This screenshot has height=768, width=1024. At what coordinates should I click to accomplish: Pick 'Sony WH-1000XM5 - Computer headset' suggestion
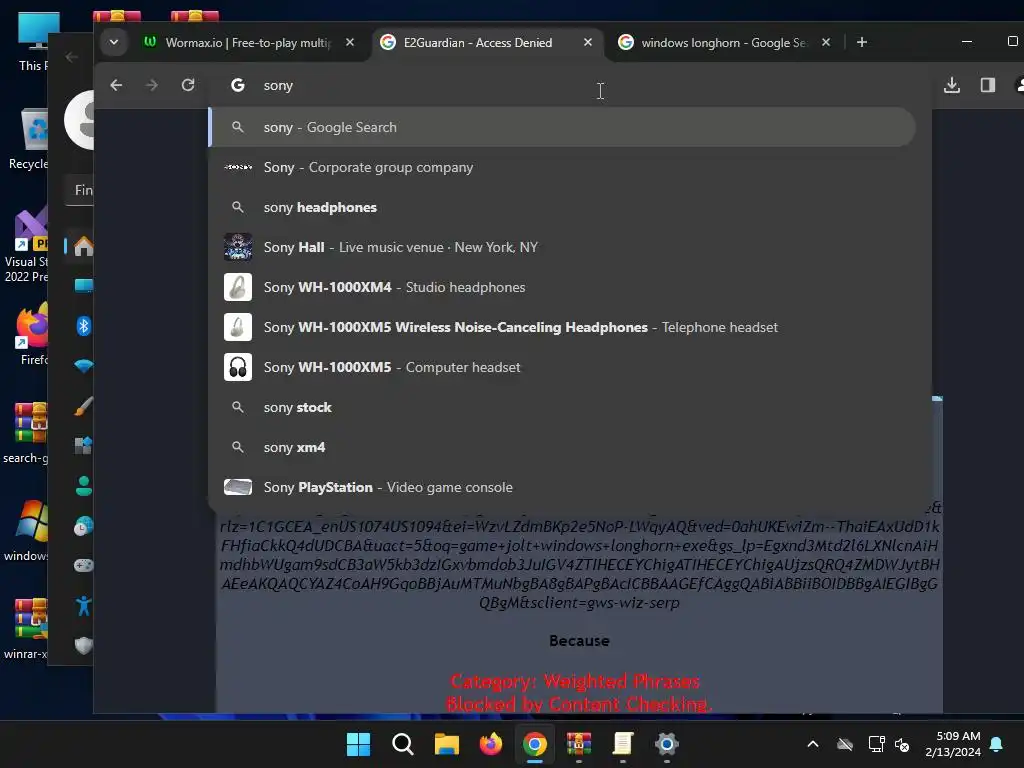[562, 367]
